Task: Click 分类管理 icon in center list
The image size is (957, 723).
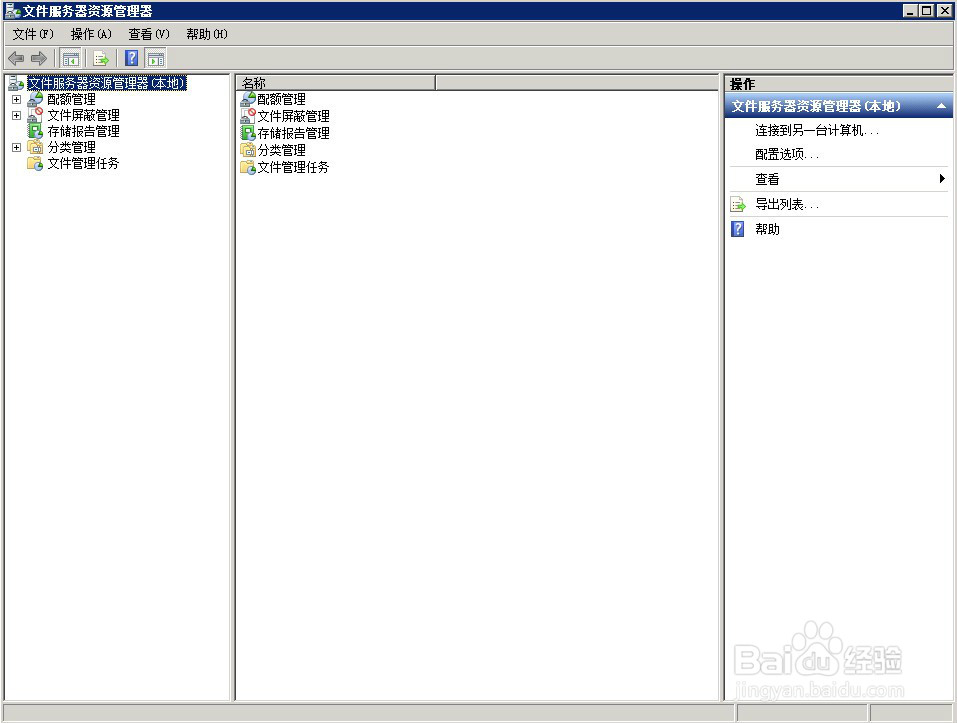Action: click(248, 149)
